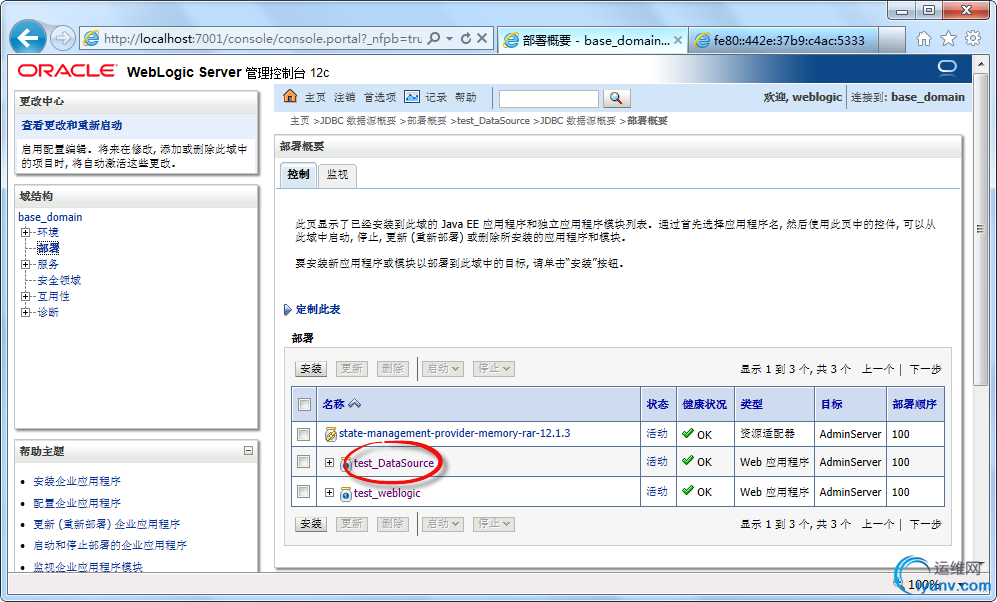Click the page vertical scrollbar thumb
This screenshot has height=602, width=997.
click(980, 228)
